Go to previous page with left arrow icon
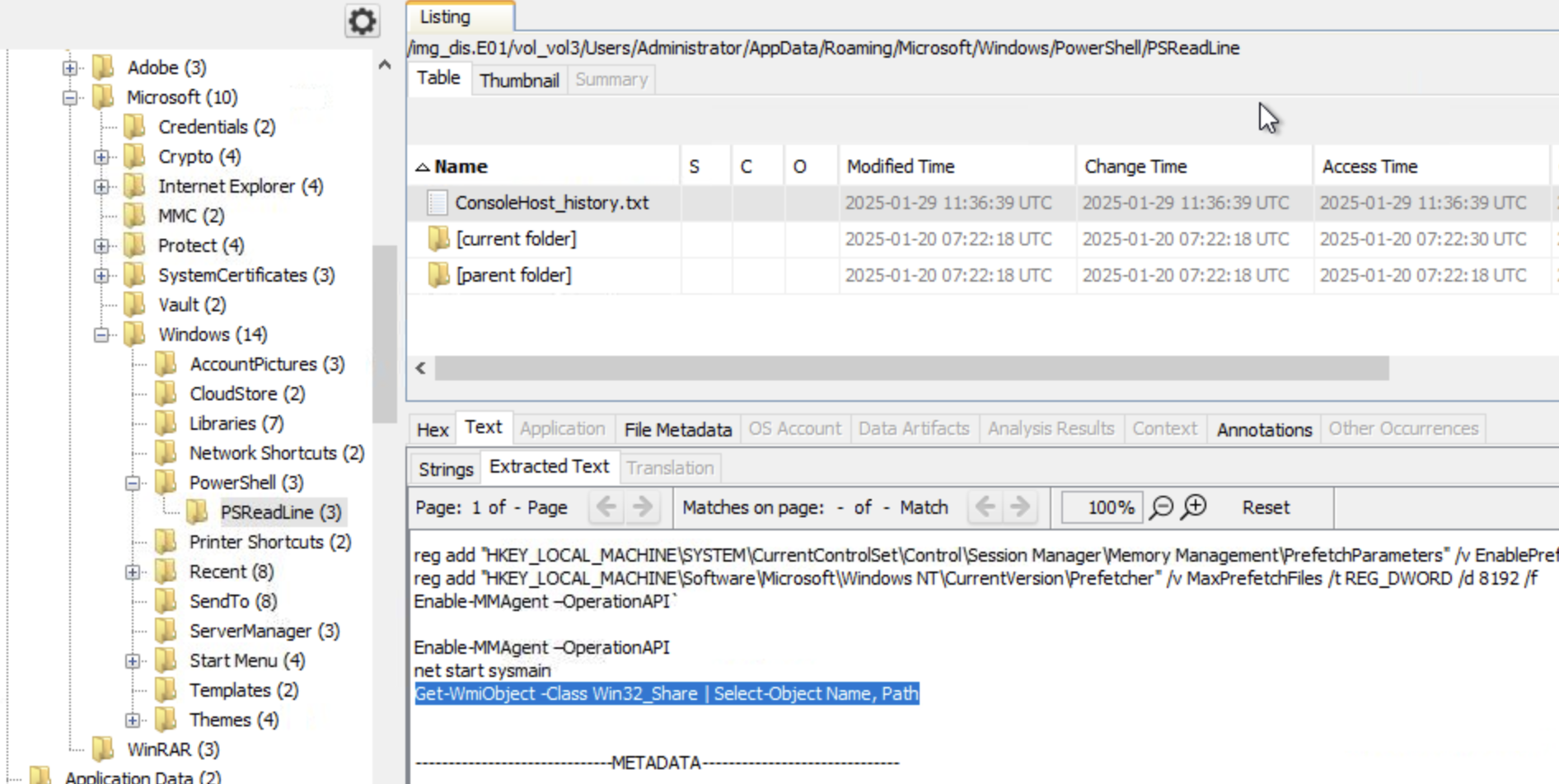Screen dimensions: 1559x784 tap(607, 507)
